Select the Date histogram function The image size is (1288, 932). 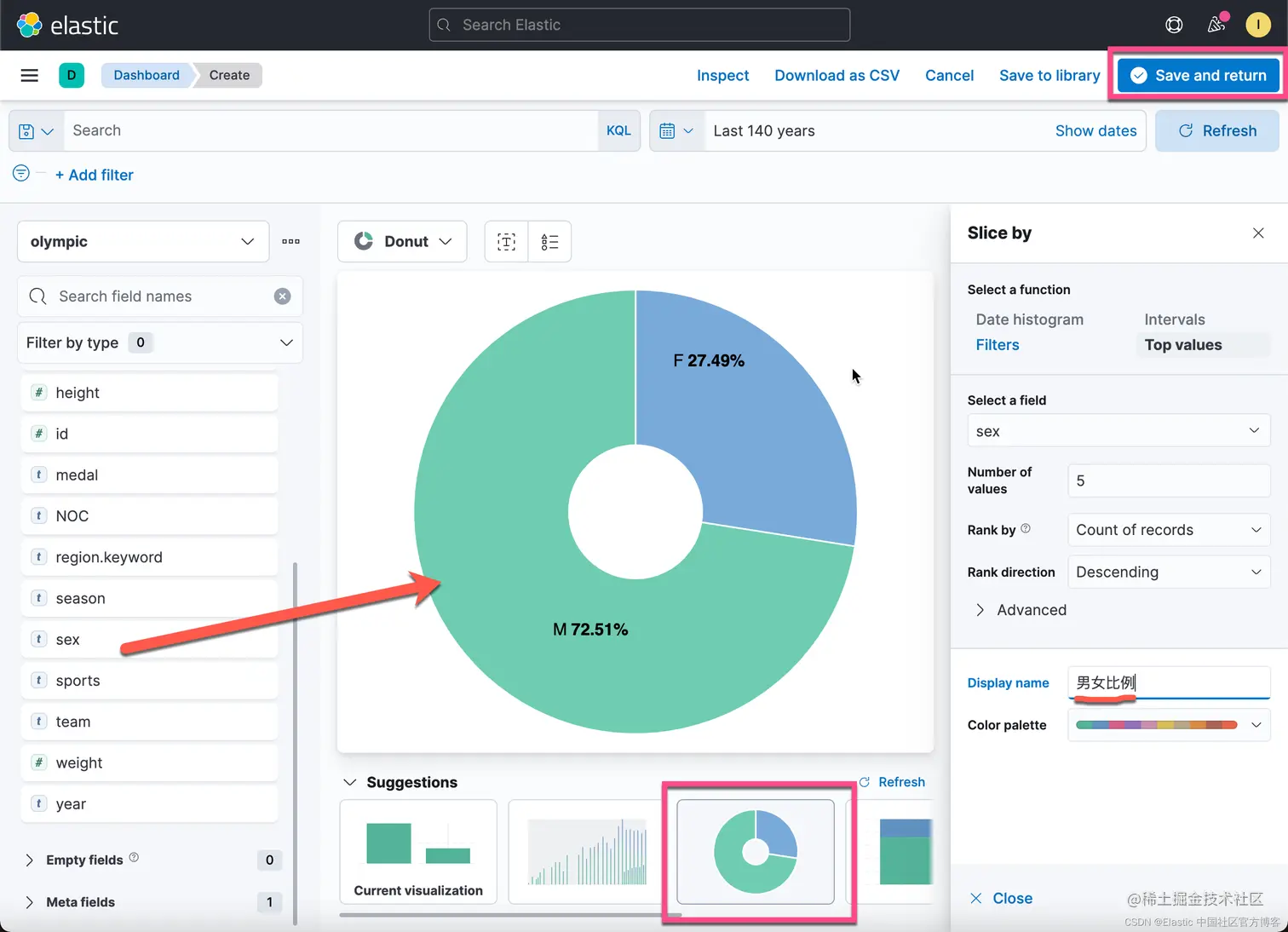coord(1029,319)
